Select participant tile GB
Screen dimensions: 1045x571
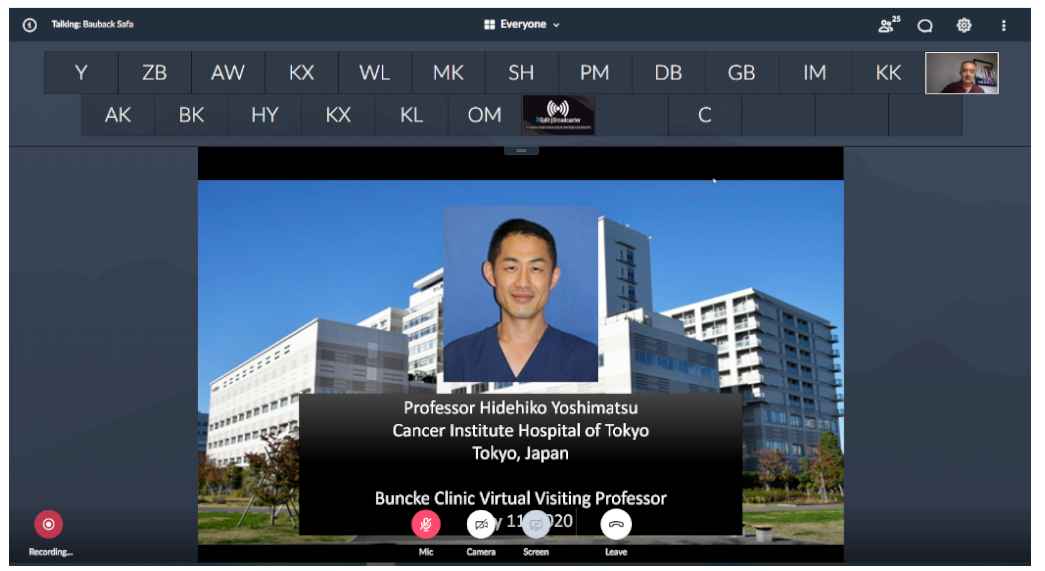[x=742, y=73]
